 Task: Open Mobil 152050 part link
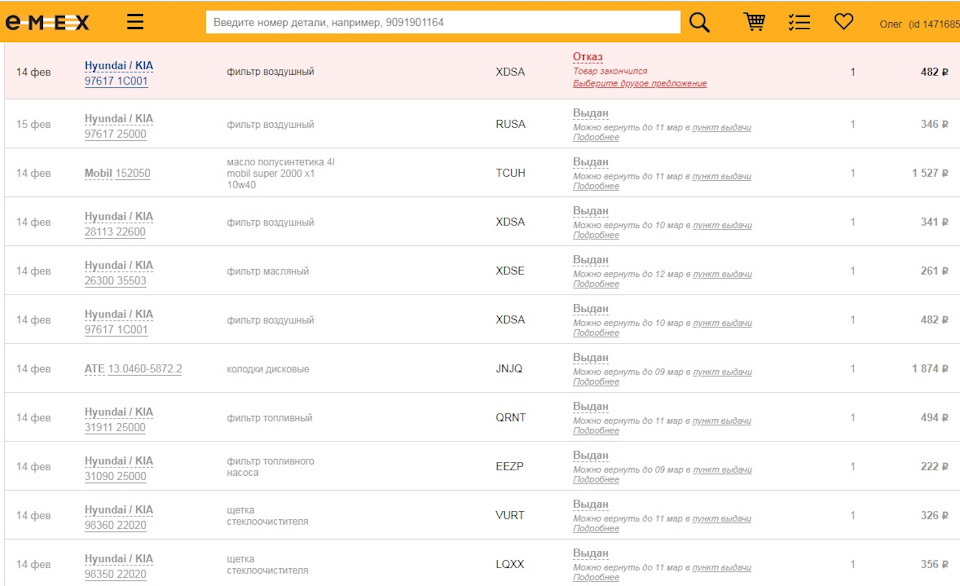click(117, 173)
